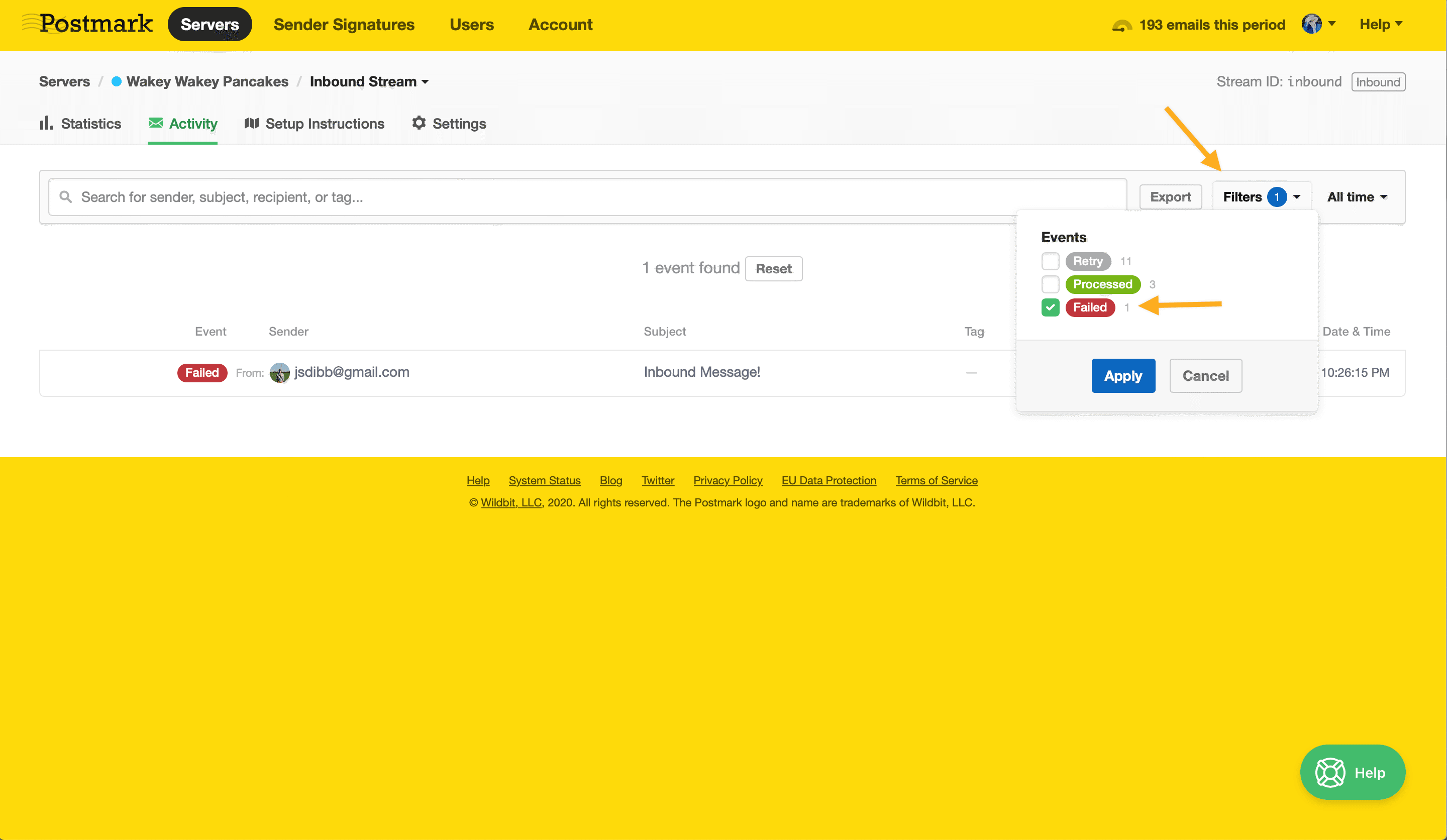Screen dimensions: 1447x840
Task: Reset the event filters
Action: [x=773, y=269]
